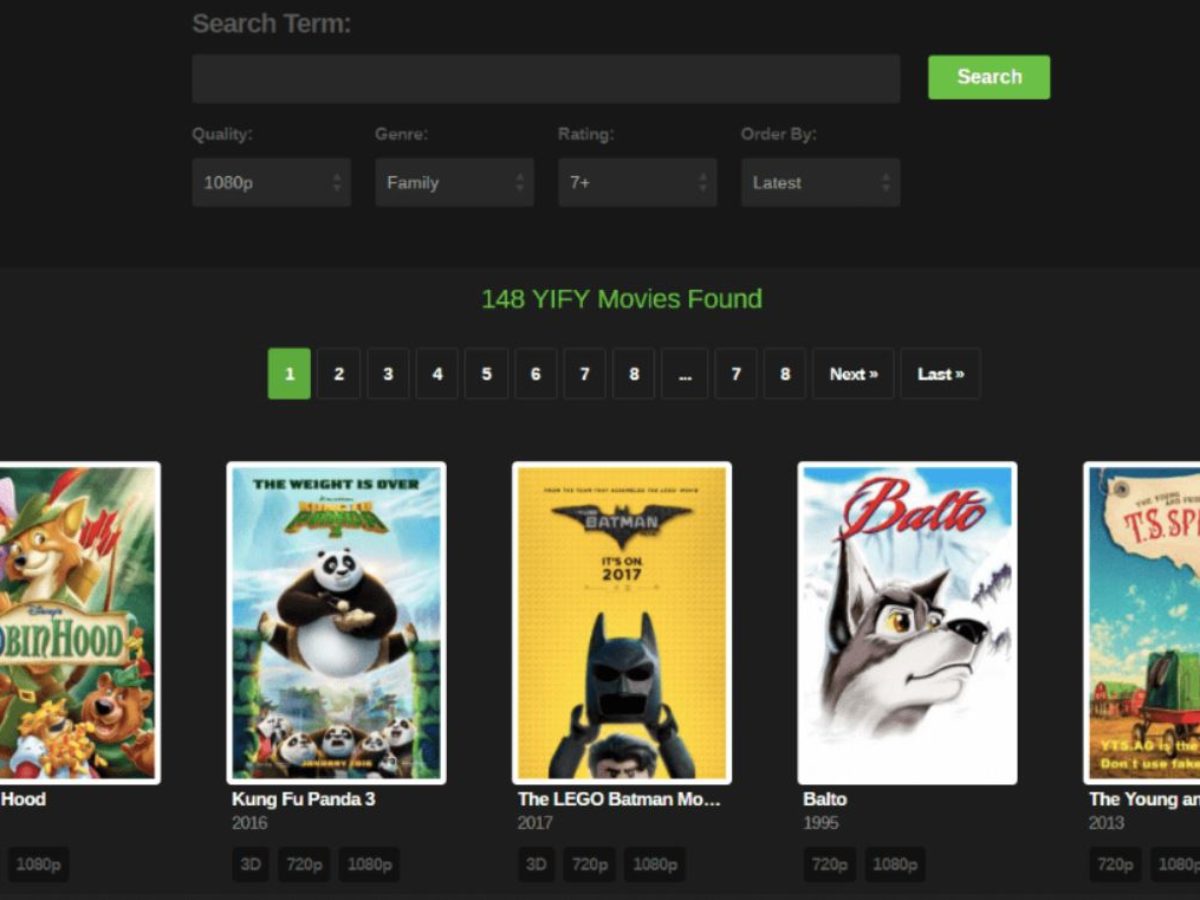The image size is (1200, 900).
Task: Select 1080p tag under Robin Hood
Action: 39,864
